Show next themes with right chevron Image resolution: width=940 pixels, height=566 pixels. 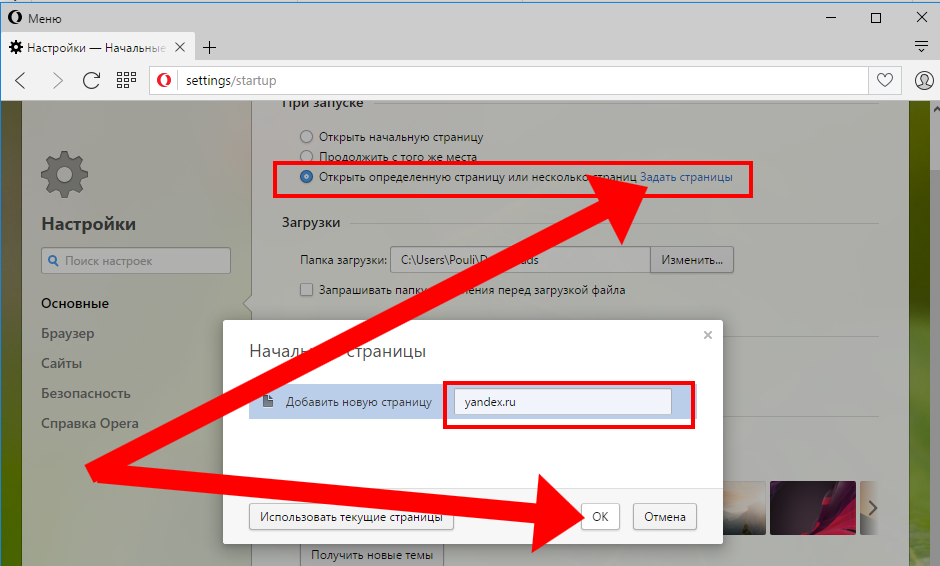[x=872, y=508]
